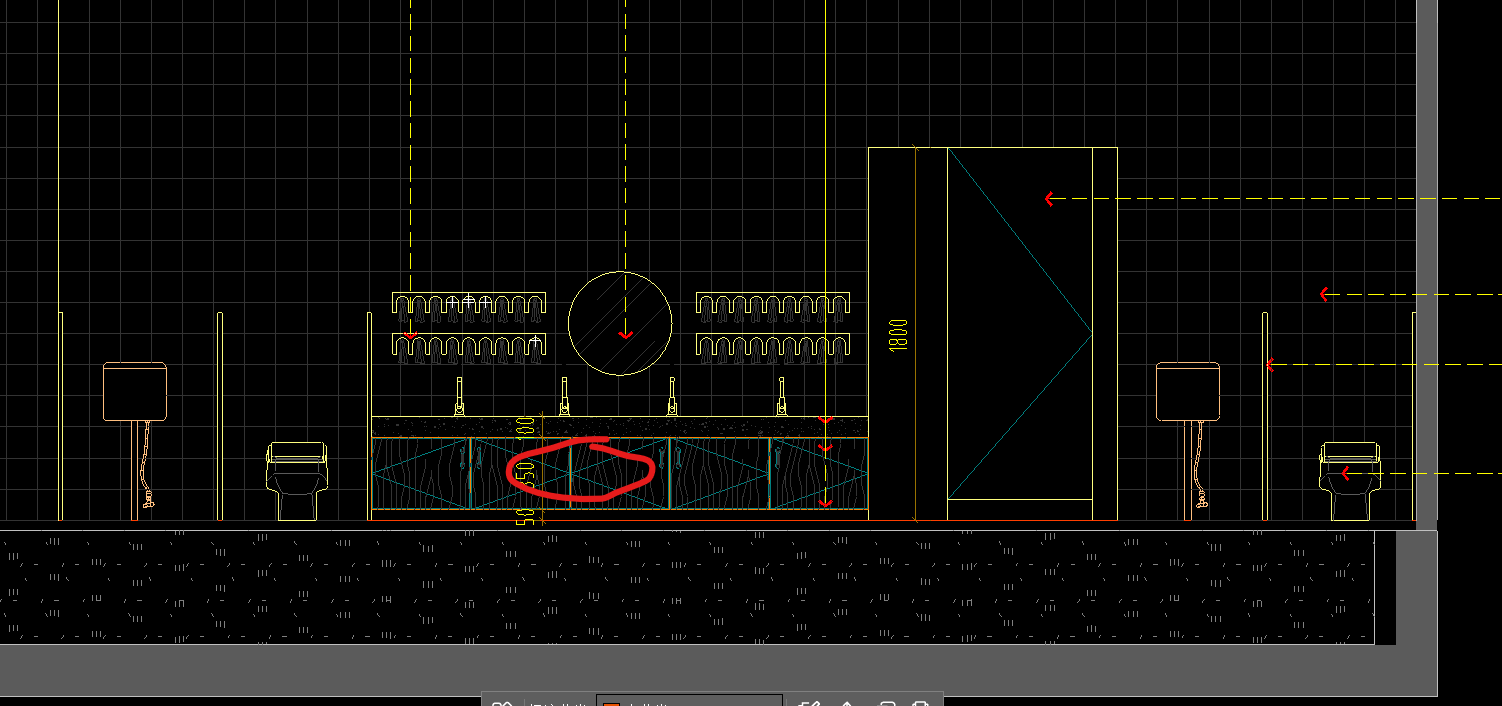Select the faucet just right of the mirror
This screenshot has width=1502, height=706.
pos(673,396)
